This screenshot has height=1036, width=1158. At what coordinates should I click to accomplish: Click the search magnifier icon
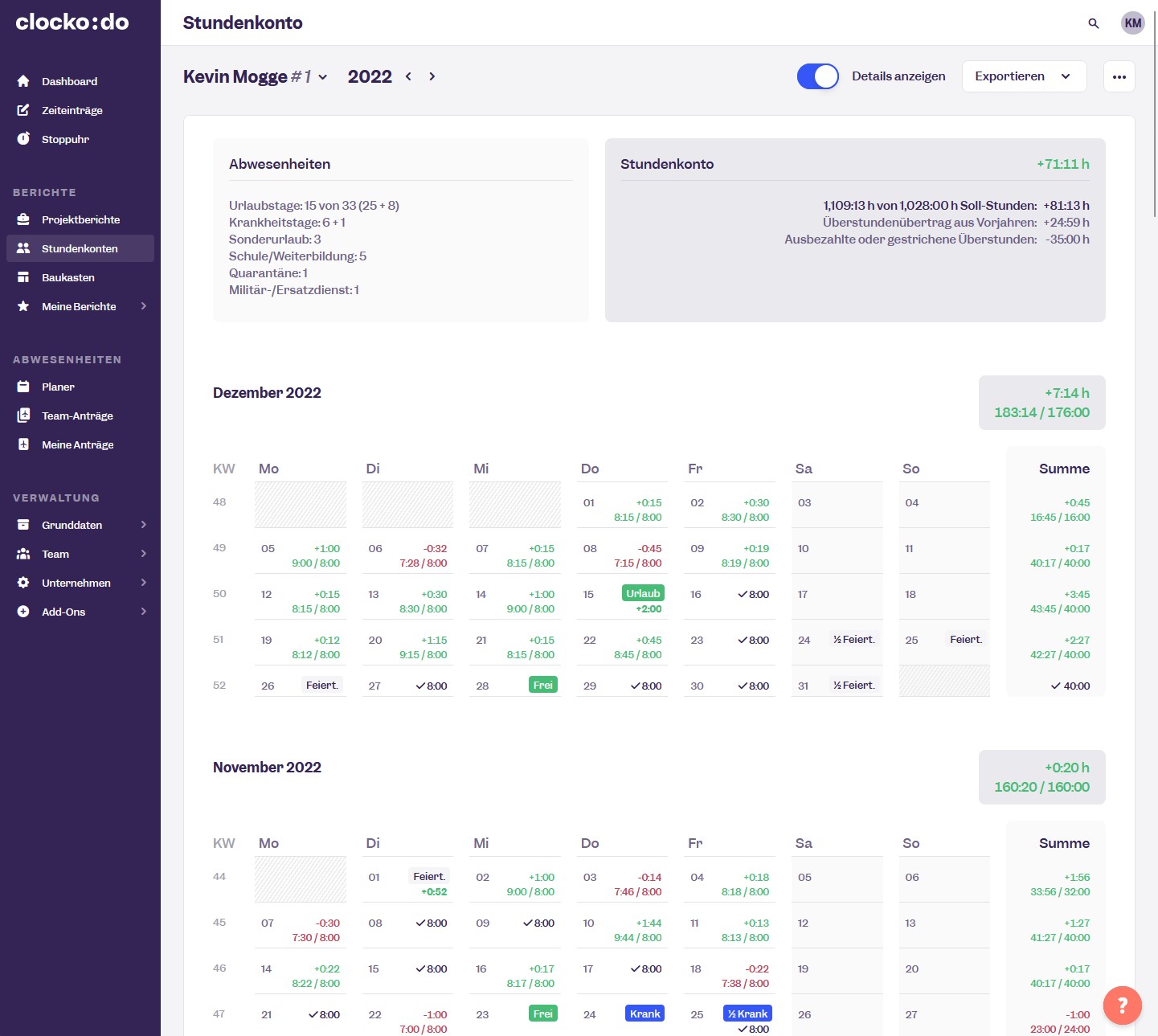[1093, 23]
